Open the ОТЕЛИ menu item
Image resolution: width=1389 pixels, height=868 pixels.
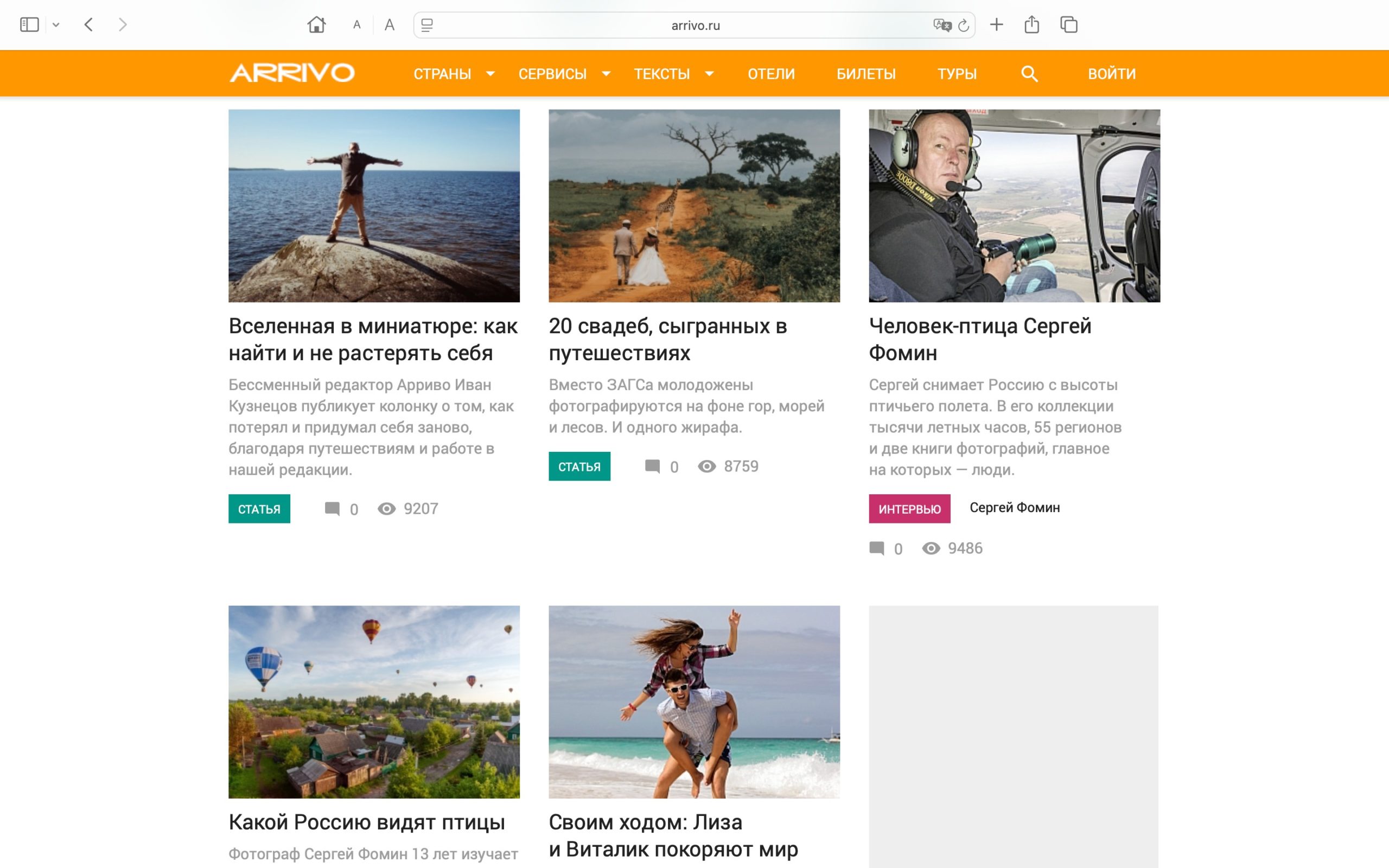tap(771, 73)
